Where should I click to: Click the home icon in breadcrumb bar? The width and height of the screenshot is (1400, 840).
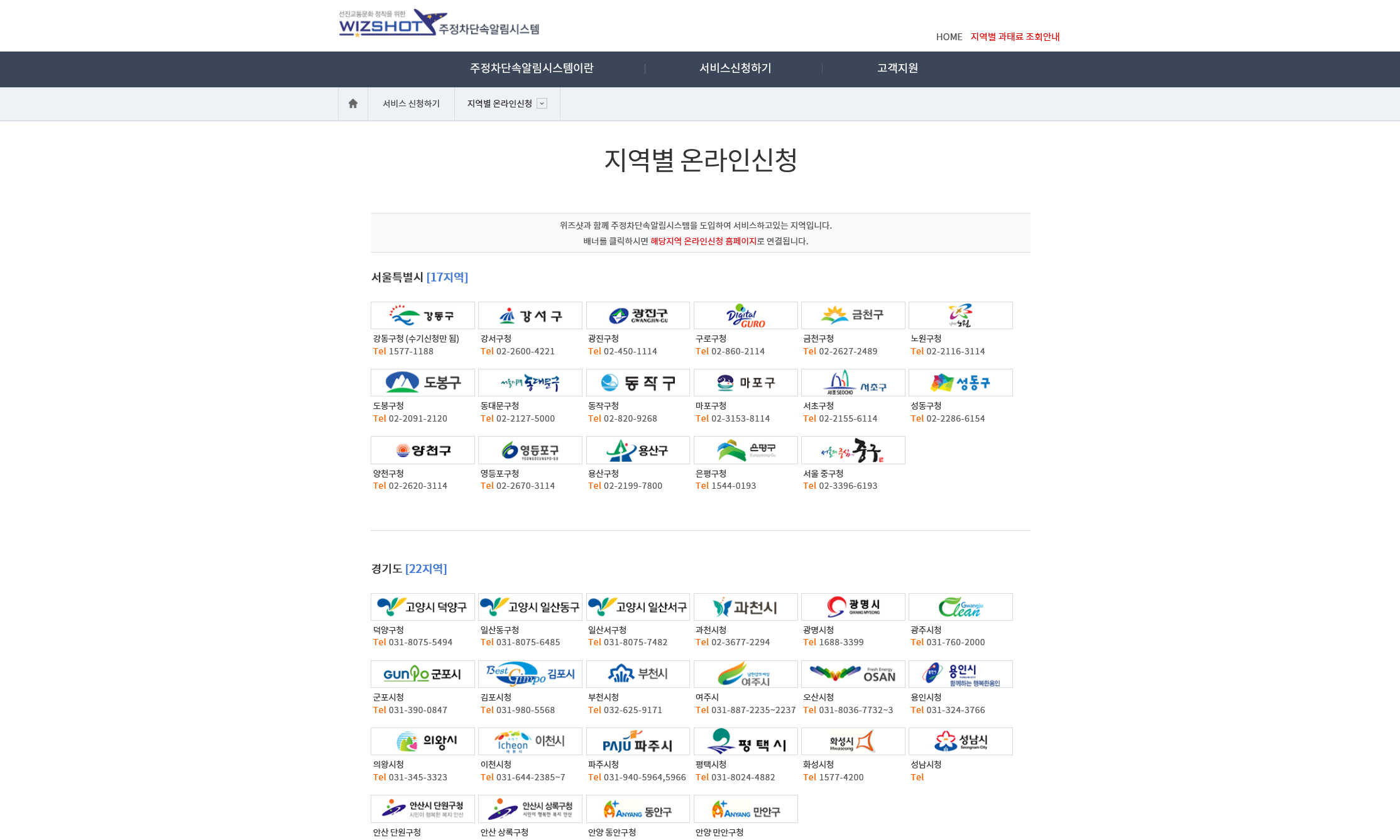pyautogui.click(x=353, y=104)
